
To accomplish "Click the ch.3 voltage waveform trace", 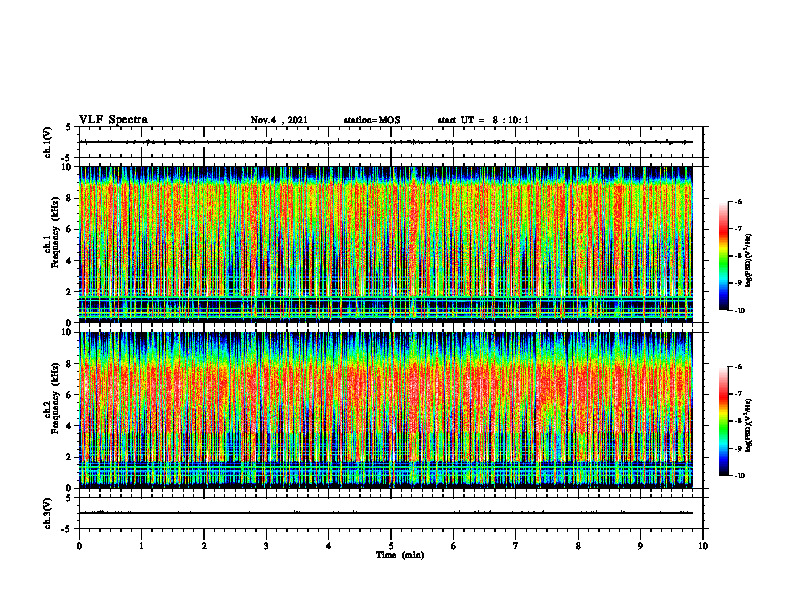I will click(386, 513).
